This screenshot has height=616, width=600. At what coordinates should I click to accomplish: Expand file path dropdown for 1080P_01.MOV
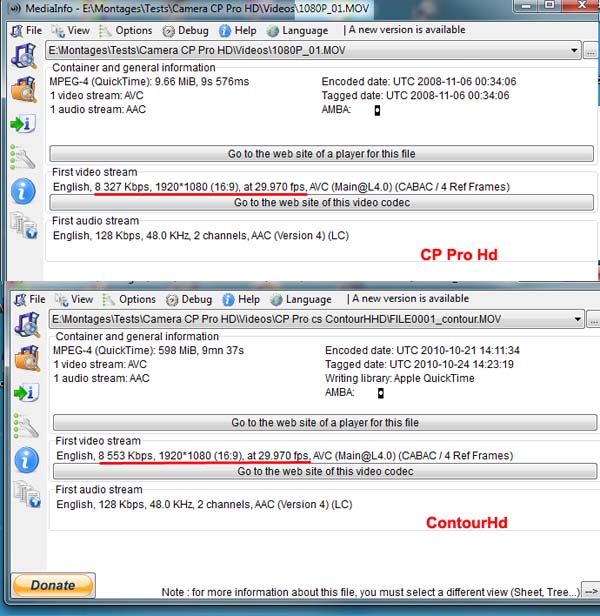tap(574, 51)
